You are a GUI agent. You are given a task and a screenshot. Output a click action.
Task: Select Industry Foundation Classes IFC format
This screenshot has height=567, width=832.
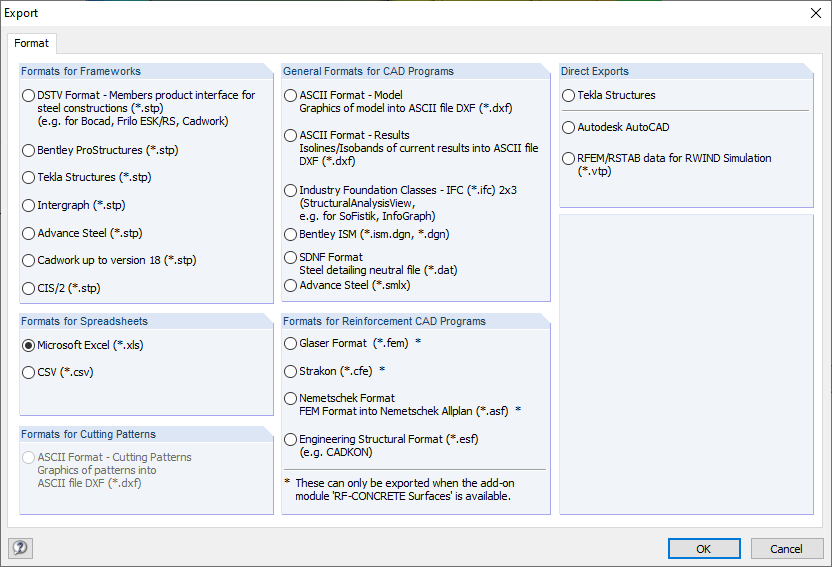(x=291, y=190)
